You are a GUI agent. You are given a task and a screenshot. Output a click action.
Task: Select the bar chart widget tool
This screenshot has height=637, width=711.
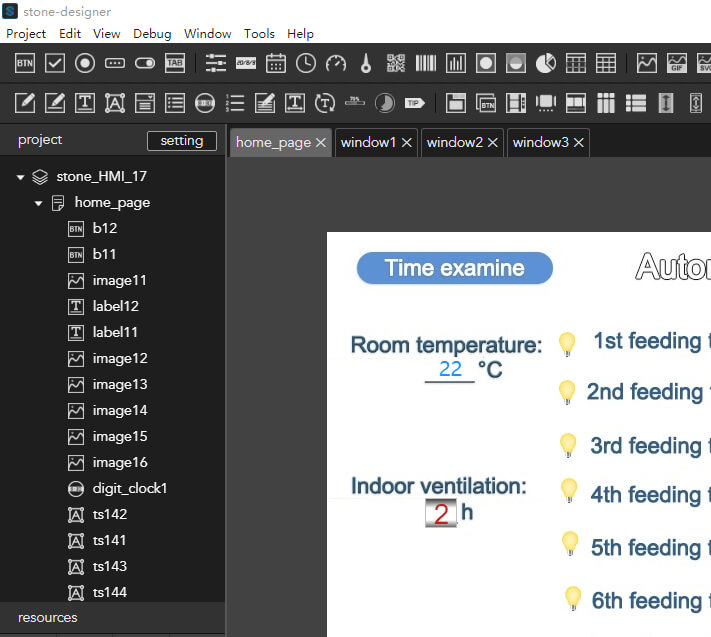[456, 63]
